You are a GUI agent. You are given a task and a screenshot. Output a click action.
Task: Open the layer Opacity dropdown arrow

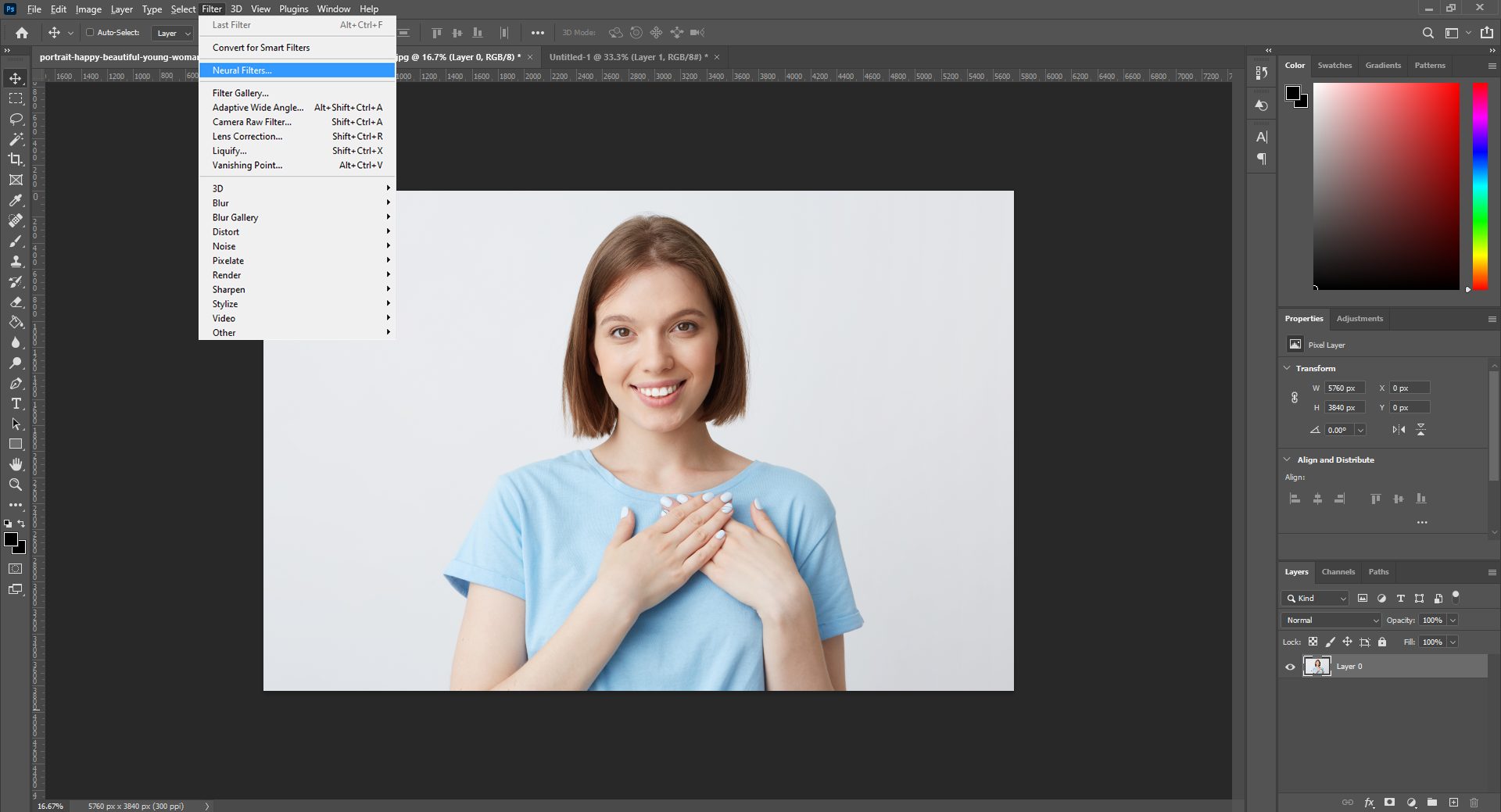pyautogui.click(x=1453, y=620)
